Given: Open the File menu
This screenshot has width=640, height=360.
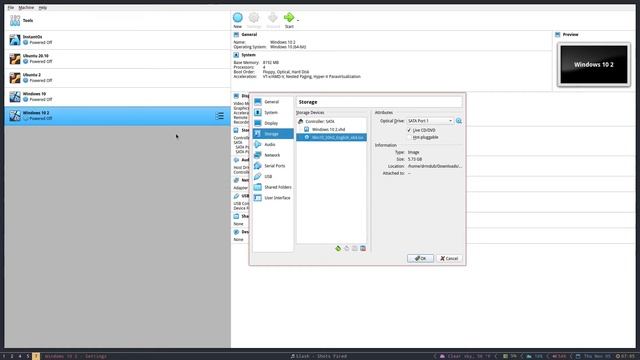Looking at the screenshot, I should pos(11,7).
